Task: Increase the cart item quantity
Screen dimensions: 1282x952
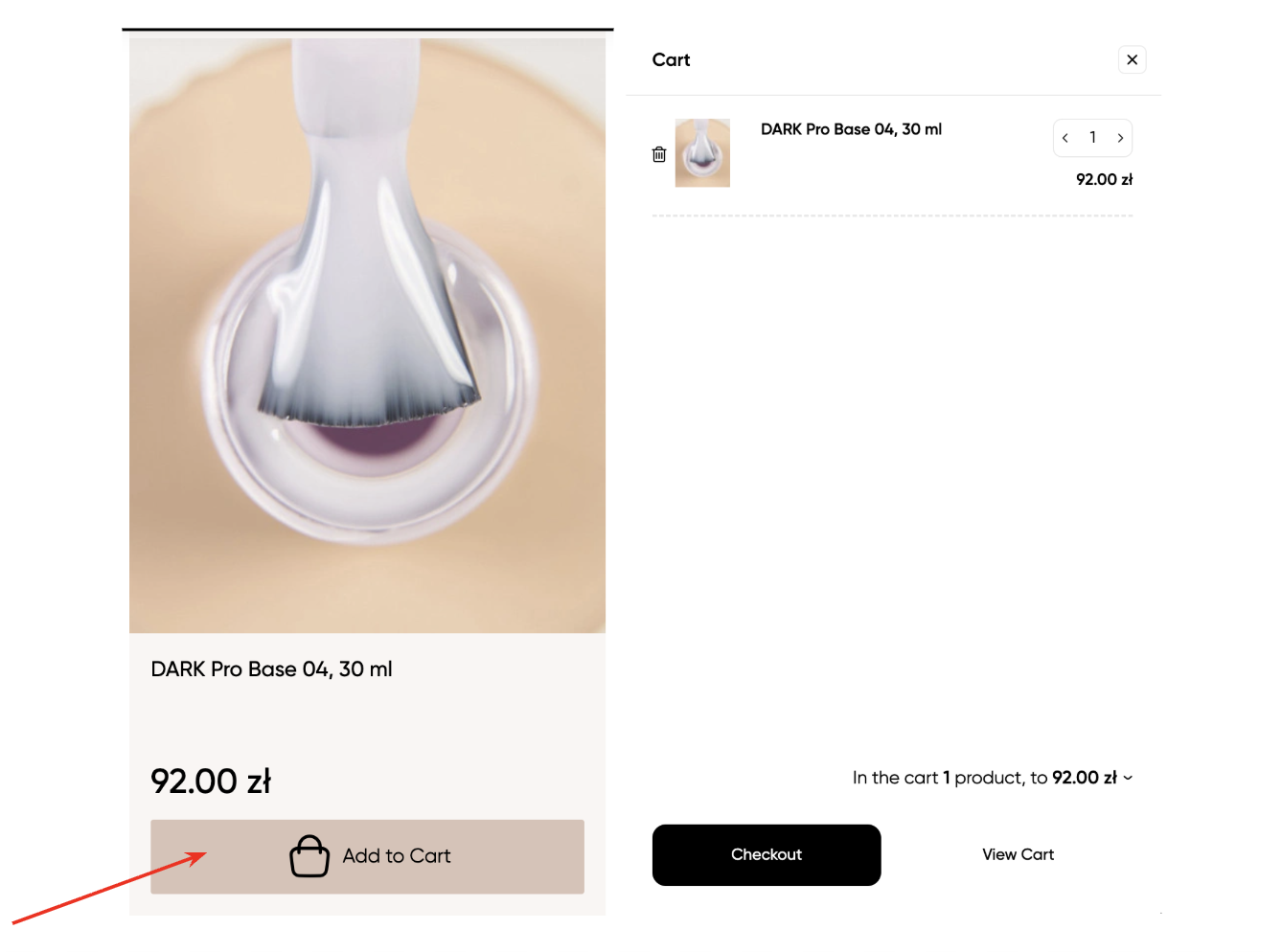Action: [x=1120, y=138]
